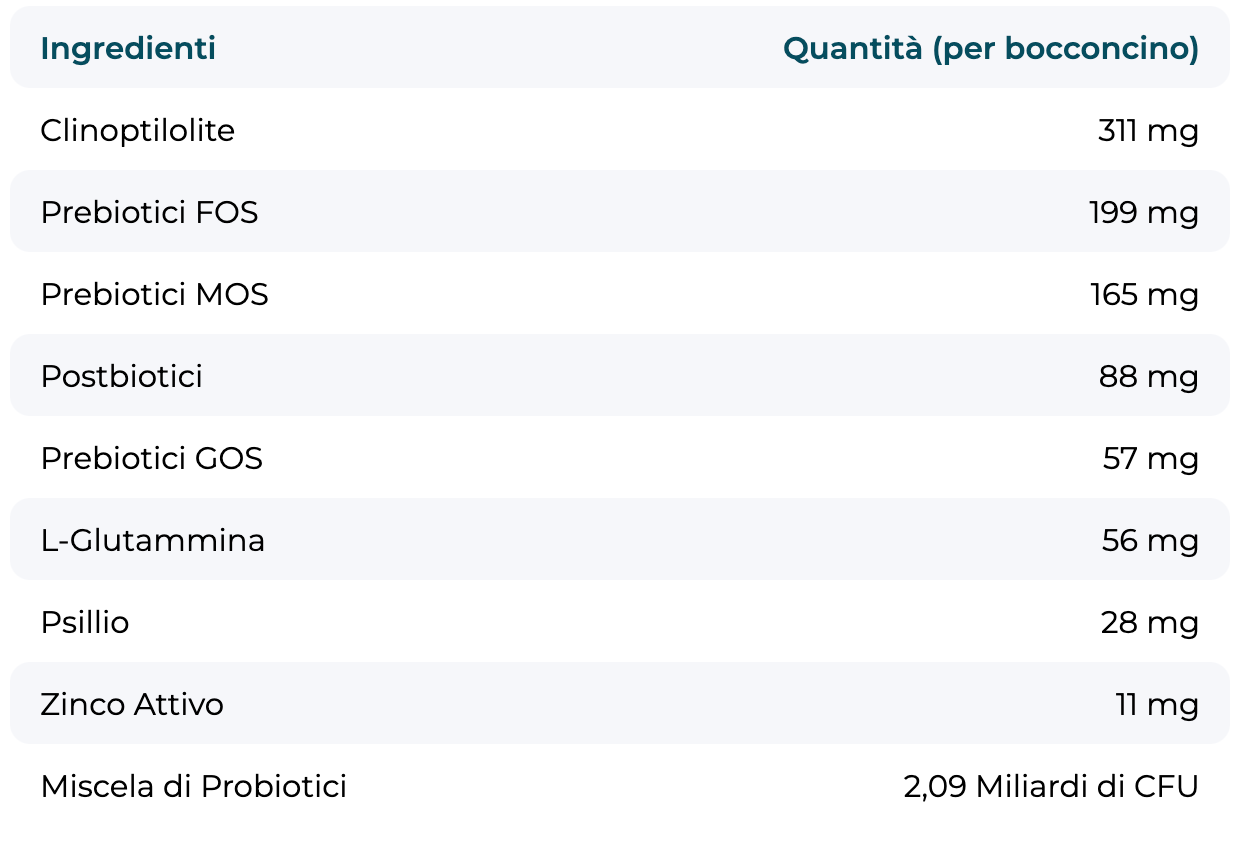Click the 56 mg quantity value
1238x842 pixels.
pos(1150,540)
